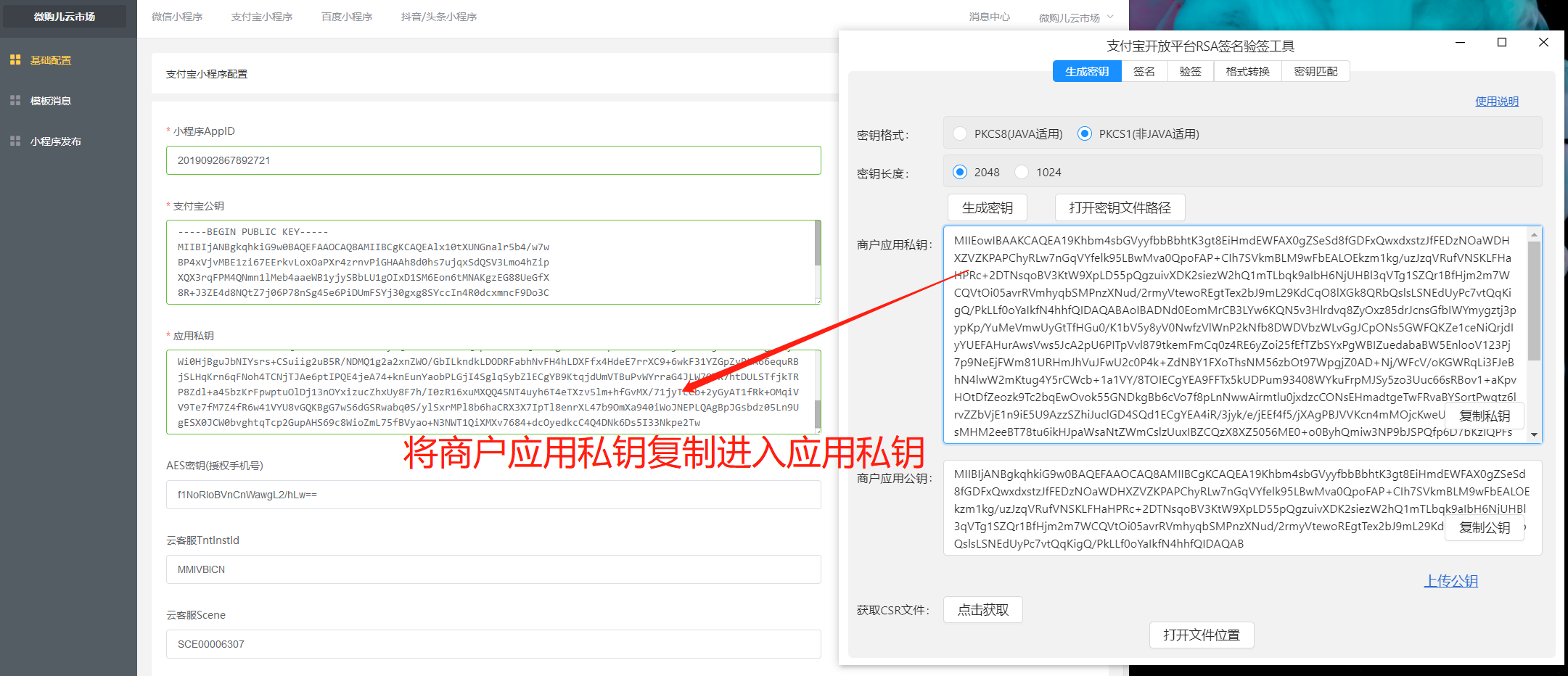Click 支付宝小程序配置 heading
The image size is (1568, 676).
(x=207, y=74)
